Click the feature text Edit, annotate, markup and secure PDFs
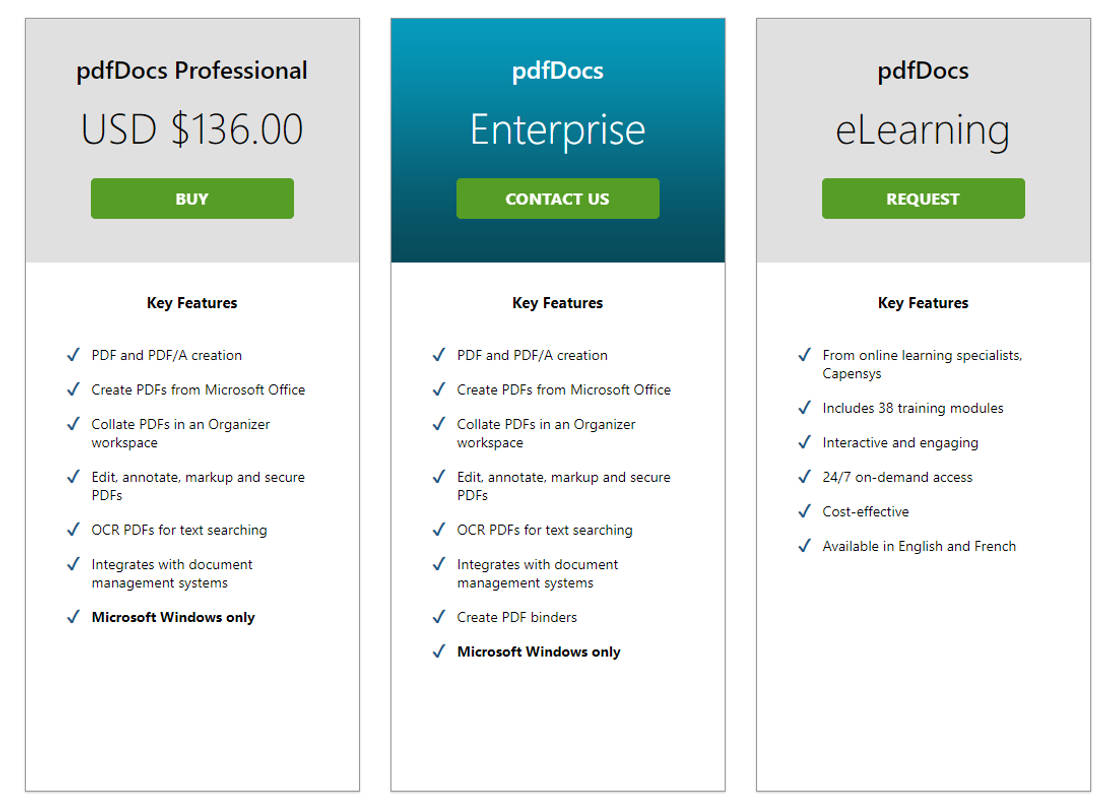This screenshot has height=801, width=1108. pos(198,486)
